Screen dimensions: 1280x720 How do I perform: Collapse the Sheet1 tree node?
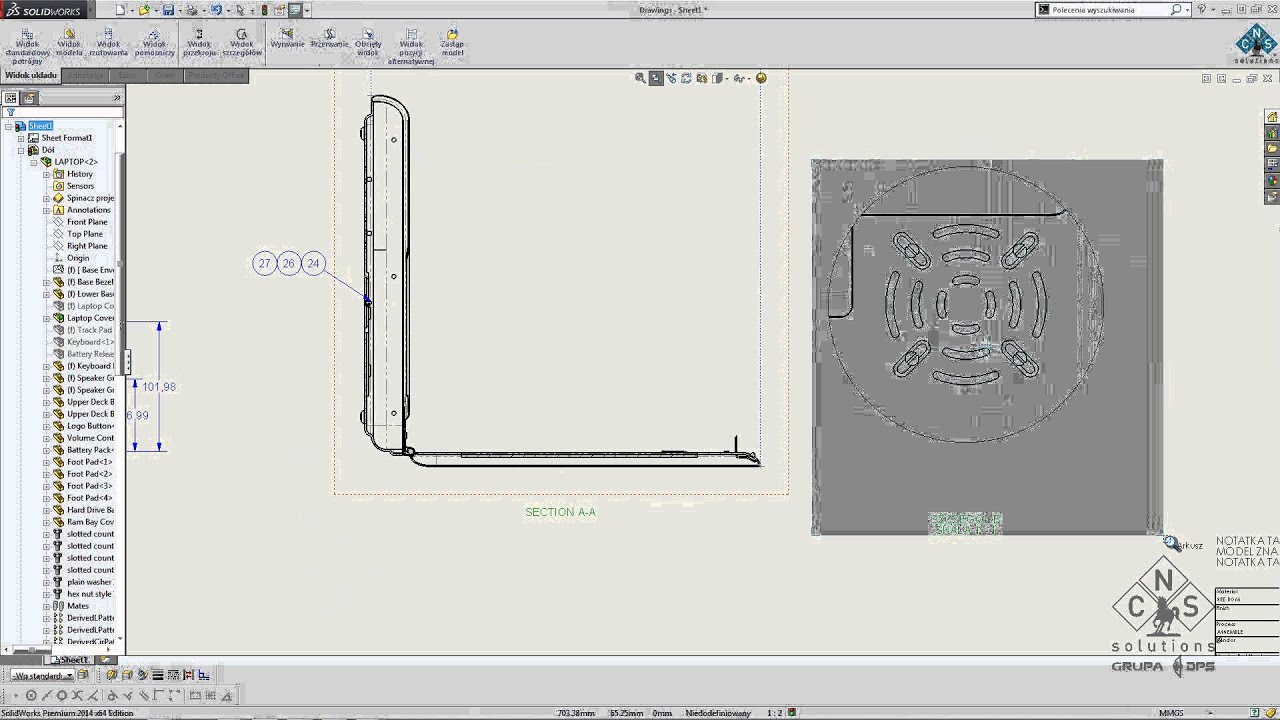tap(8, 126)
